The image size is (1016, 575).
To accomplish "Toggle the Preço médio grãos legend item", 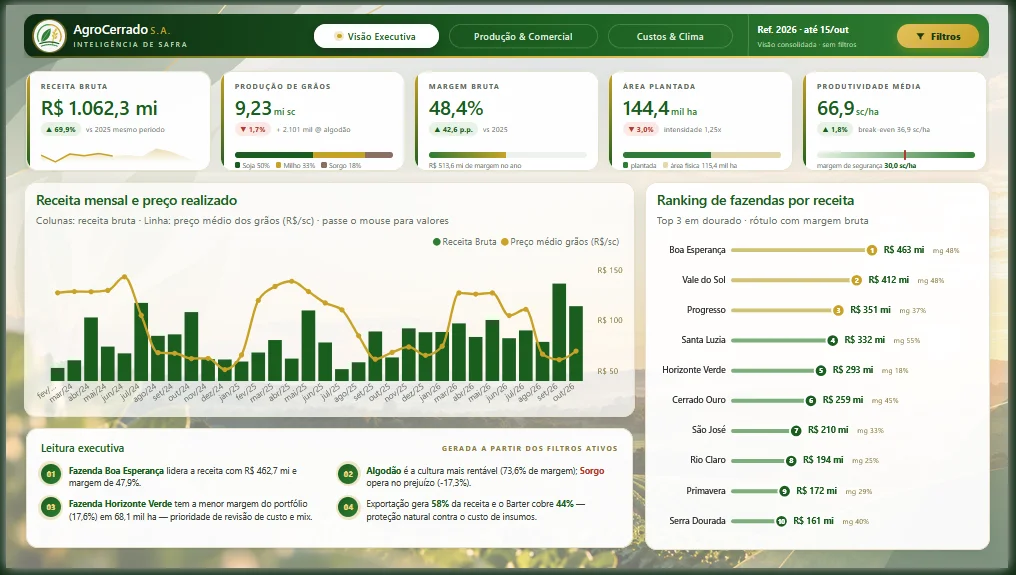I will [560, 242].
